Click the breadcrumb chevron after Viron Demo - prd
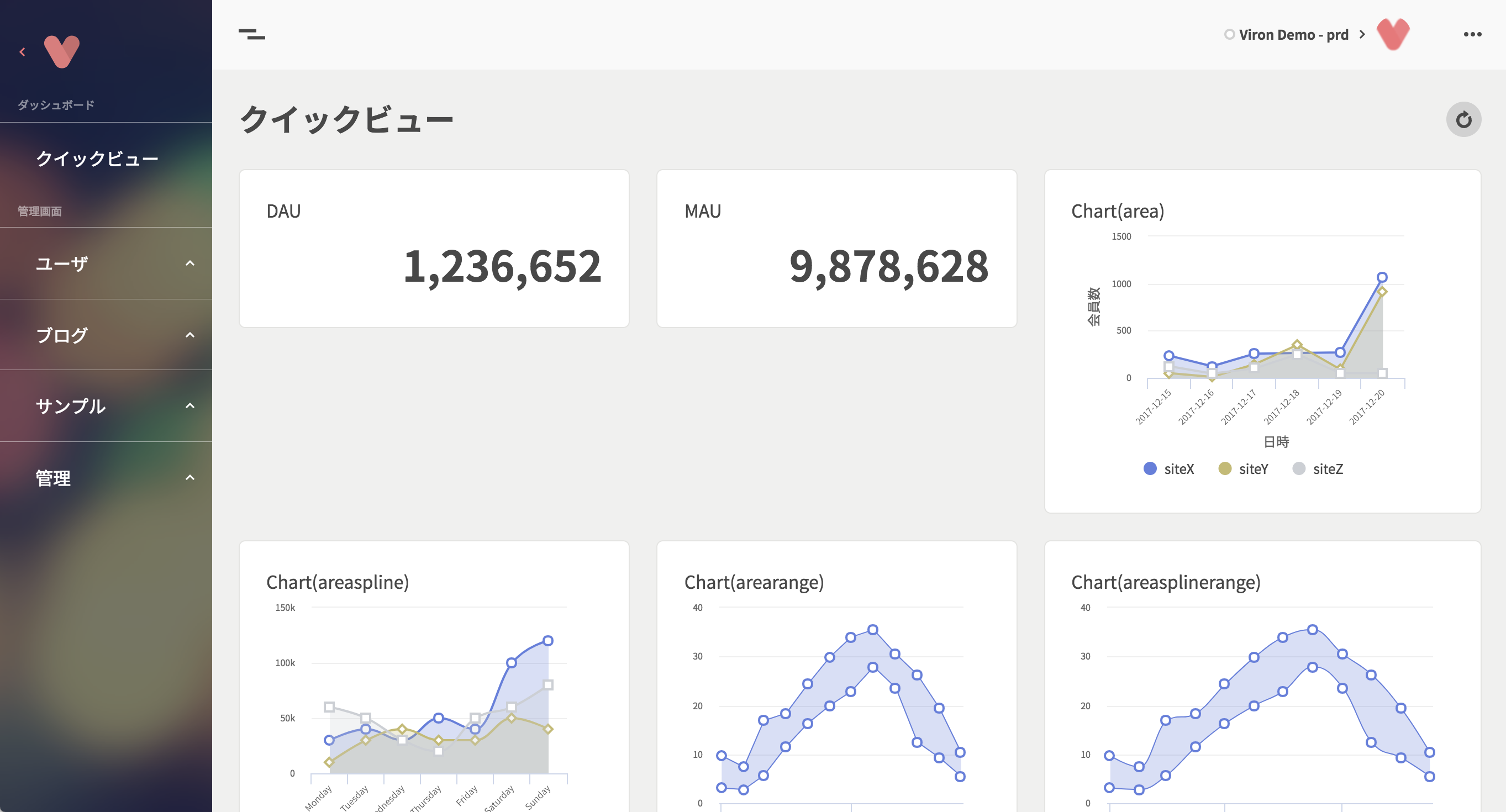 1362,34
